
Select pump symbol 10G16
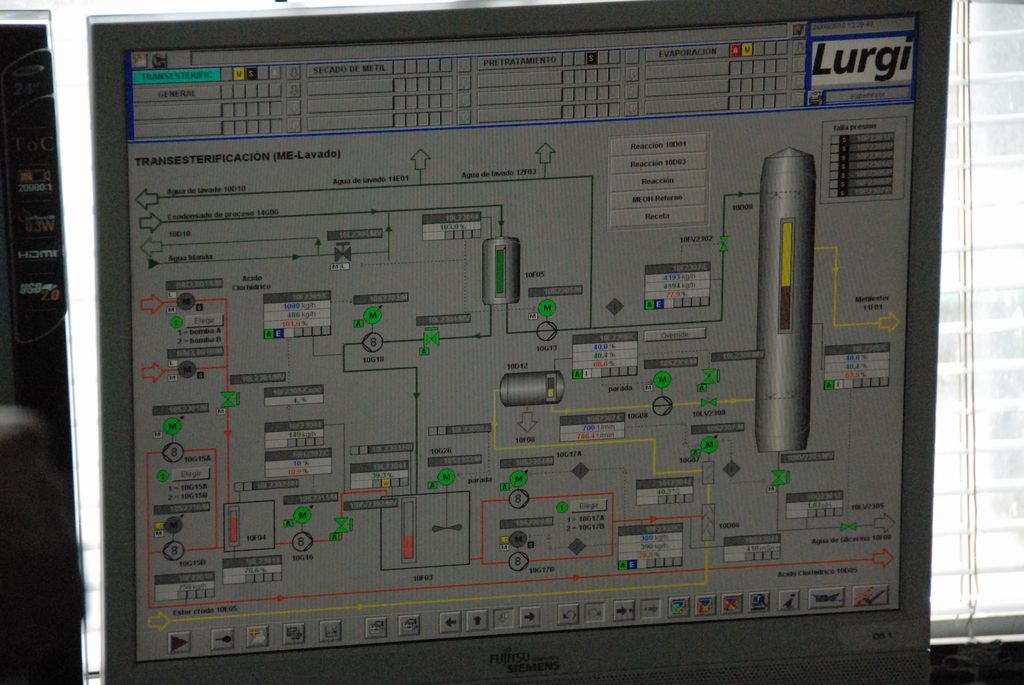pyautogui.click(x=301, y=541)
